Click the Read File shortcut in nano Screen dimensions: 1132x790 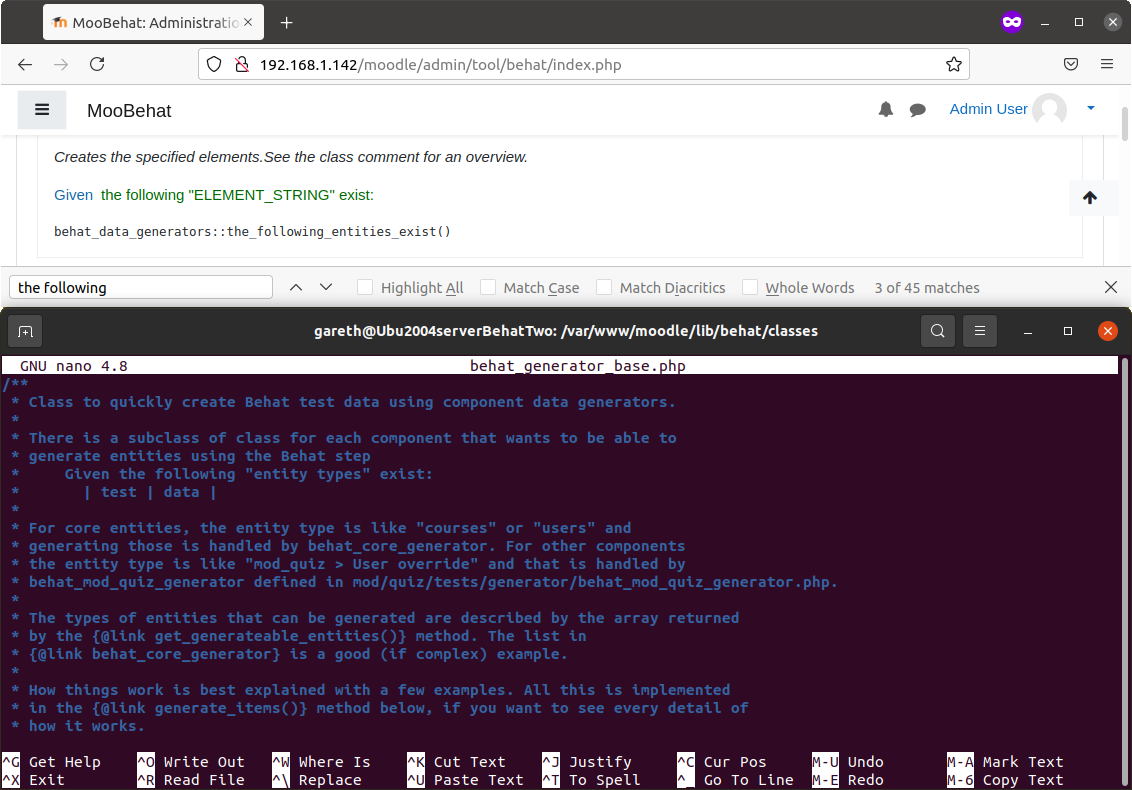click(191, 780)
